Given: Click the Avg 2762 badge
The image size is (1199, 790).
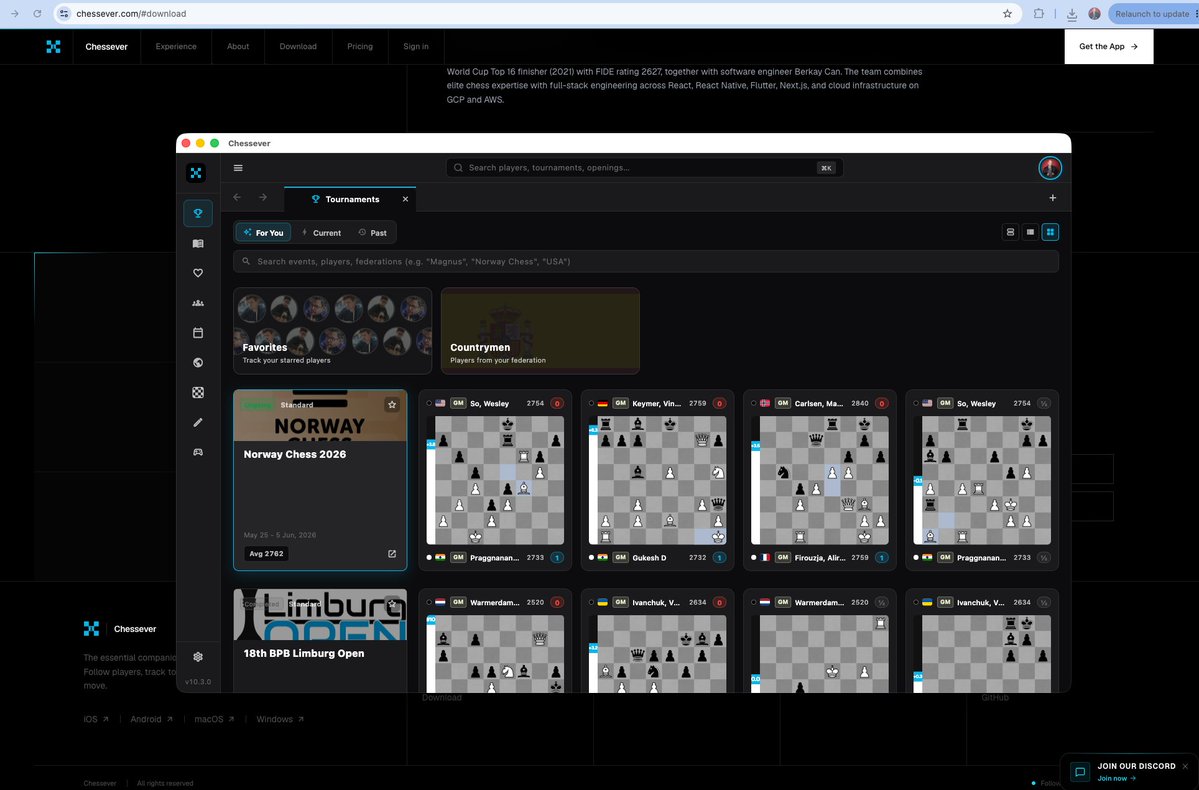Looking at the screenshot, I should (266, 554).
